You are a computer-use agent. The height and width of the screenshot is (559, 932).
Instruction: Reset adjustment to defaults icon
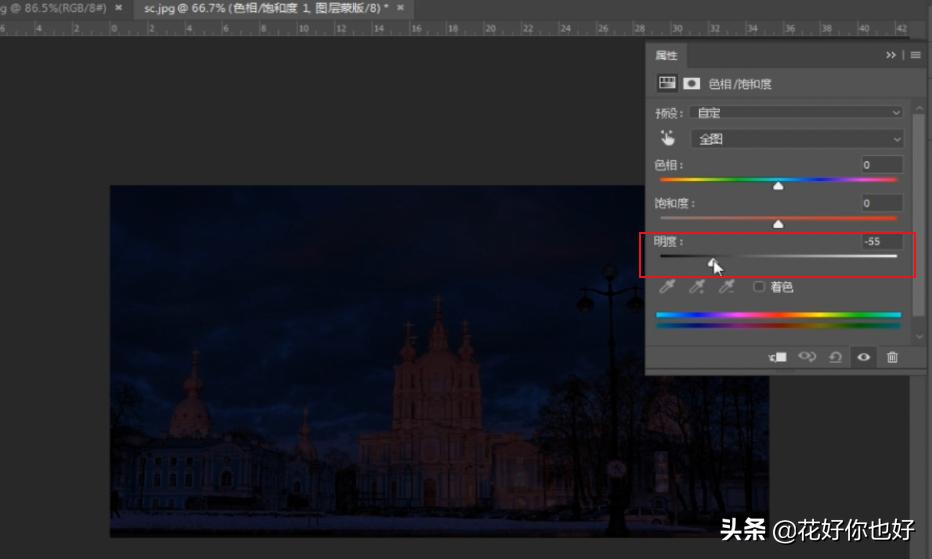pyautogui.click(x=835, y=357)
